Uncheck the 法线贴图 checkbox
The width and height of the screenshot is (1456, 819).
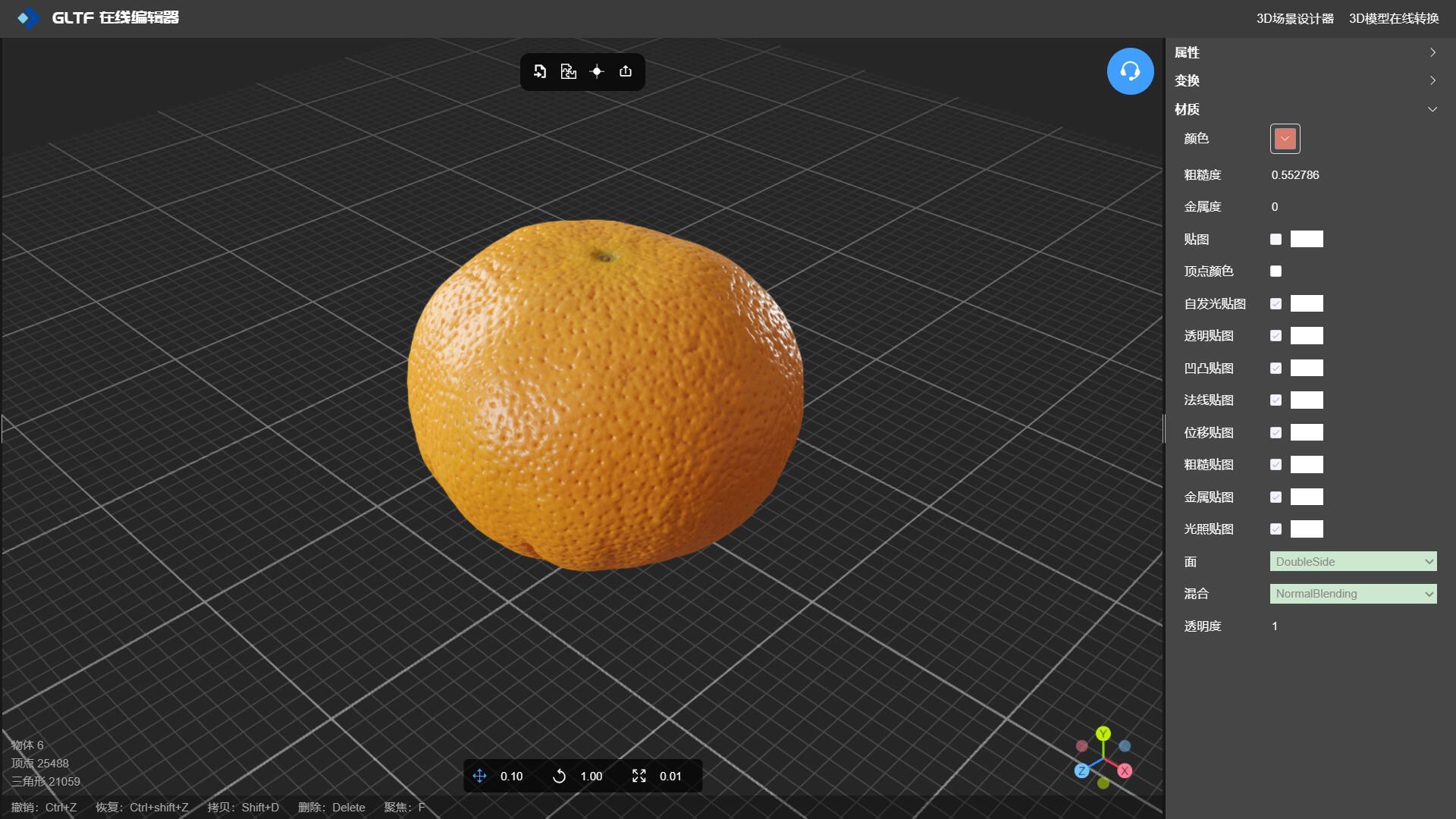1276,400
